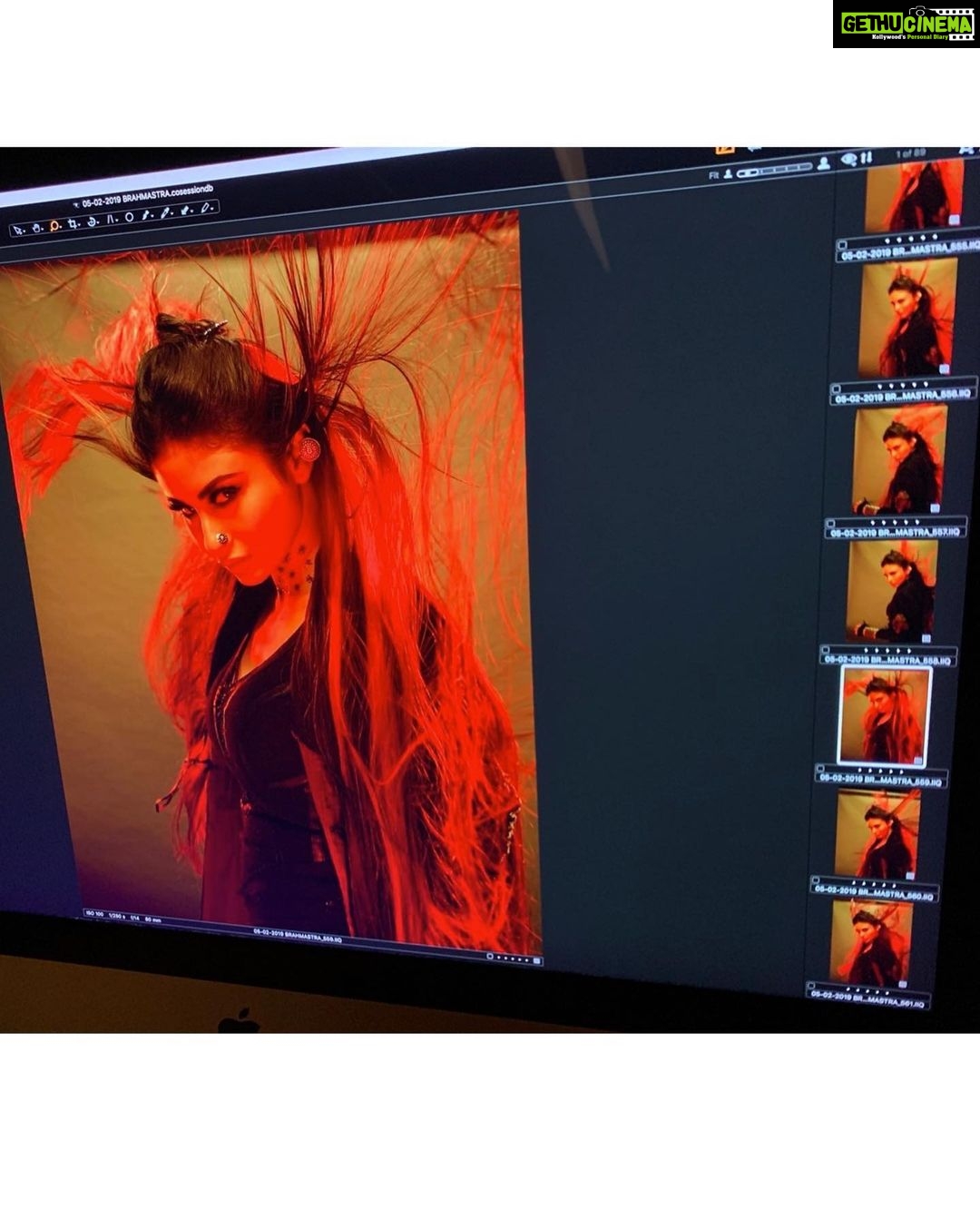This screenshot has width=980, height=1219.
Task: Click the file name label ending 561.IIQ
Action: [x=868, y=999]
